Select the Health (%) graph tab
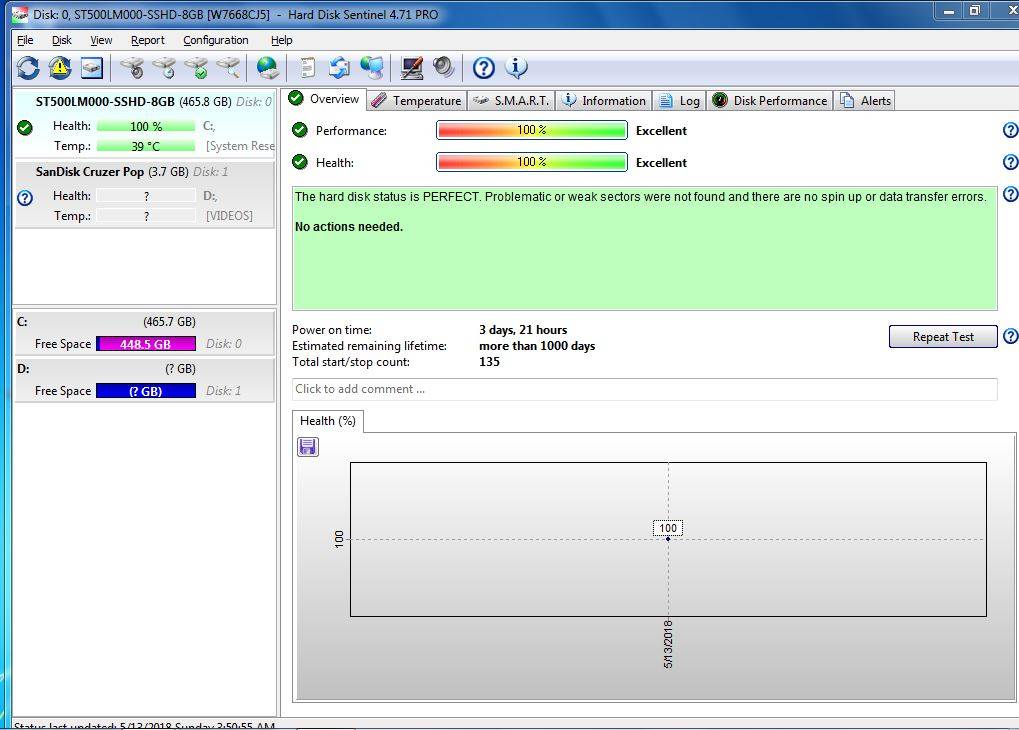Screen dimensions: 1019x730 pos(328,421)
